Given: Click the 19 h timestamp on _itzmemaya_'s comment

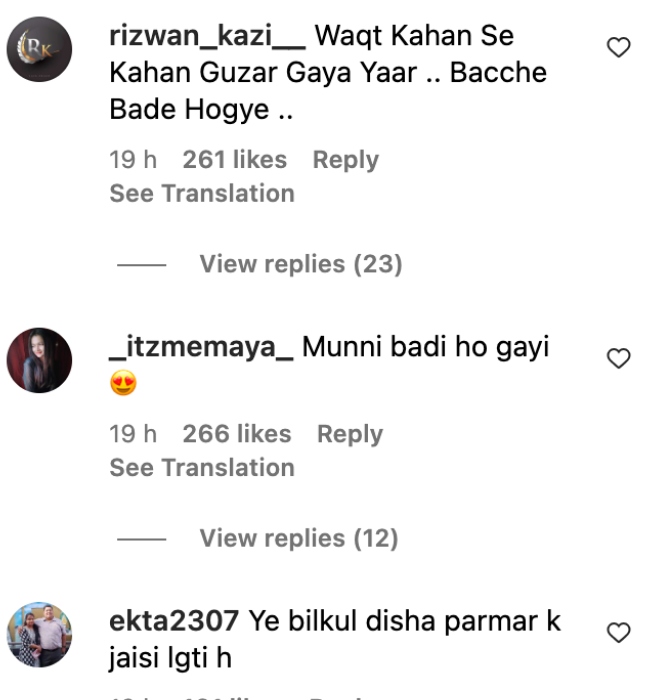Looking at the screenshot, I should click(133, 434).
